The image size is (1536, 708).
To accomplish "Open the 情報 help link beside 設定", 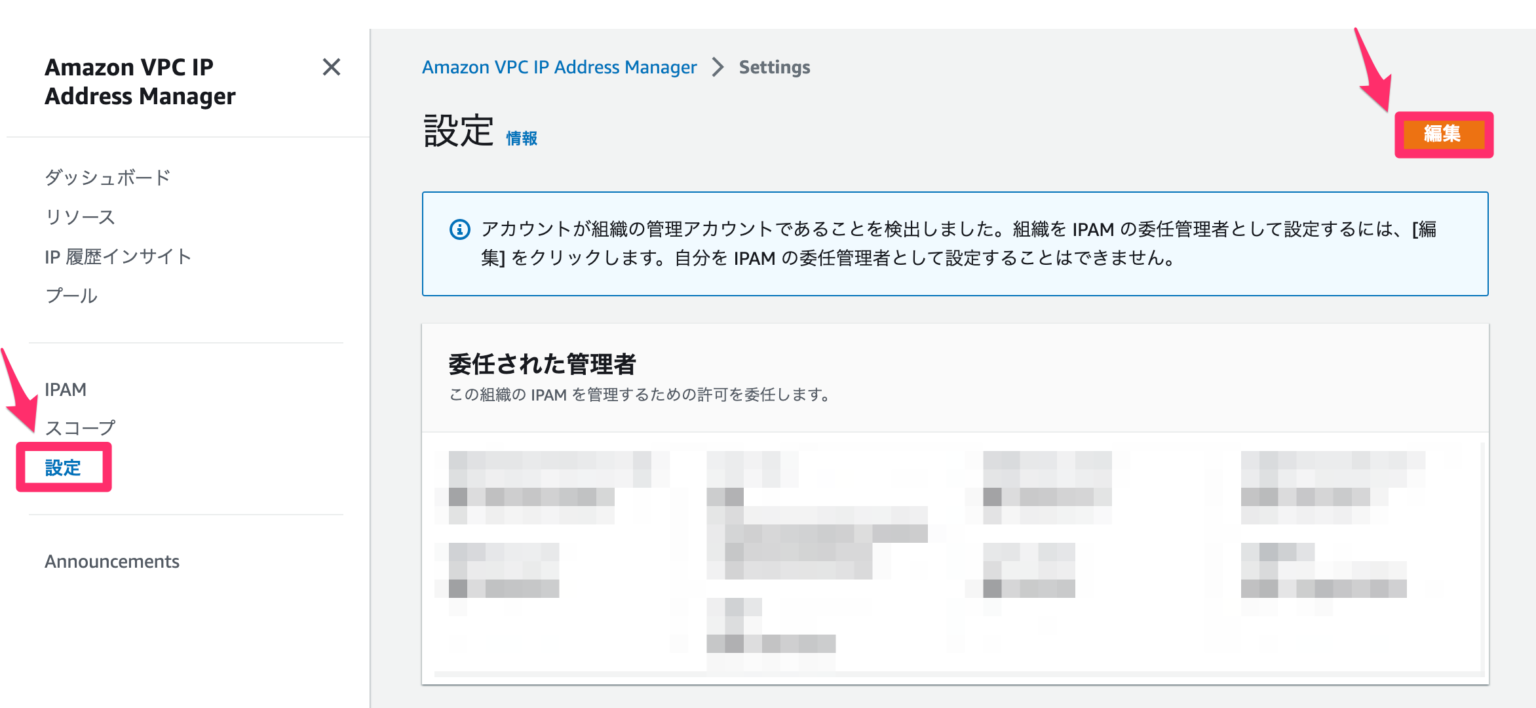I will click(524, 138).
